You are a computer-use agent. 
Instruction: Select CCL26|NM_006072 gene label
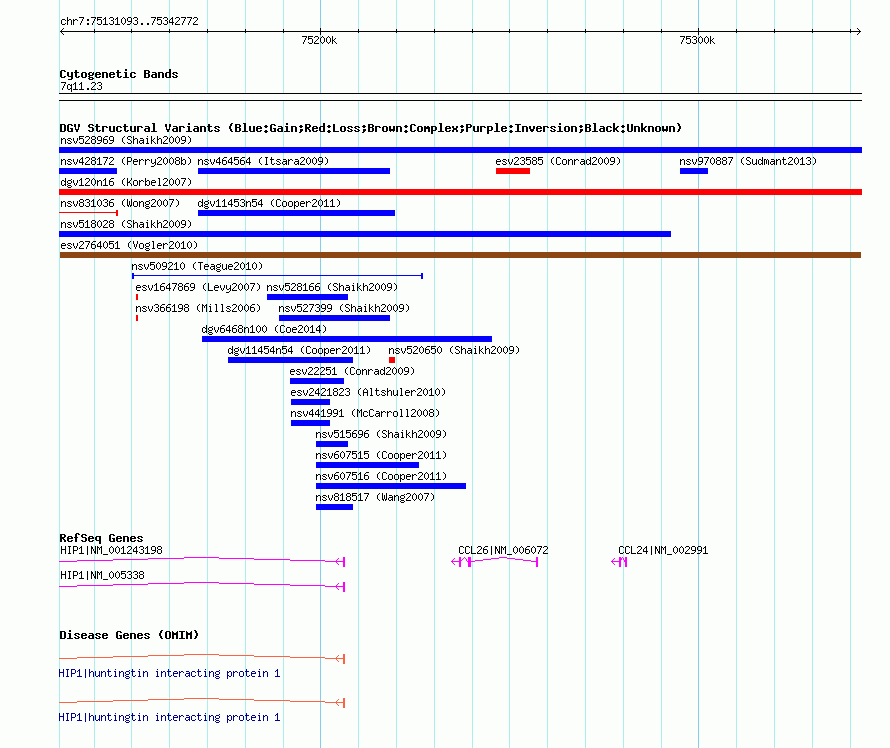click(x=503, y=550)
